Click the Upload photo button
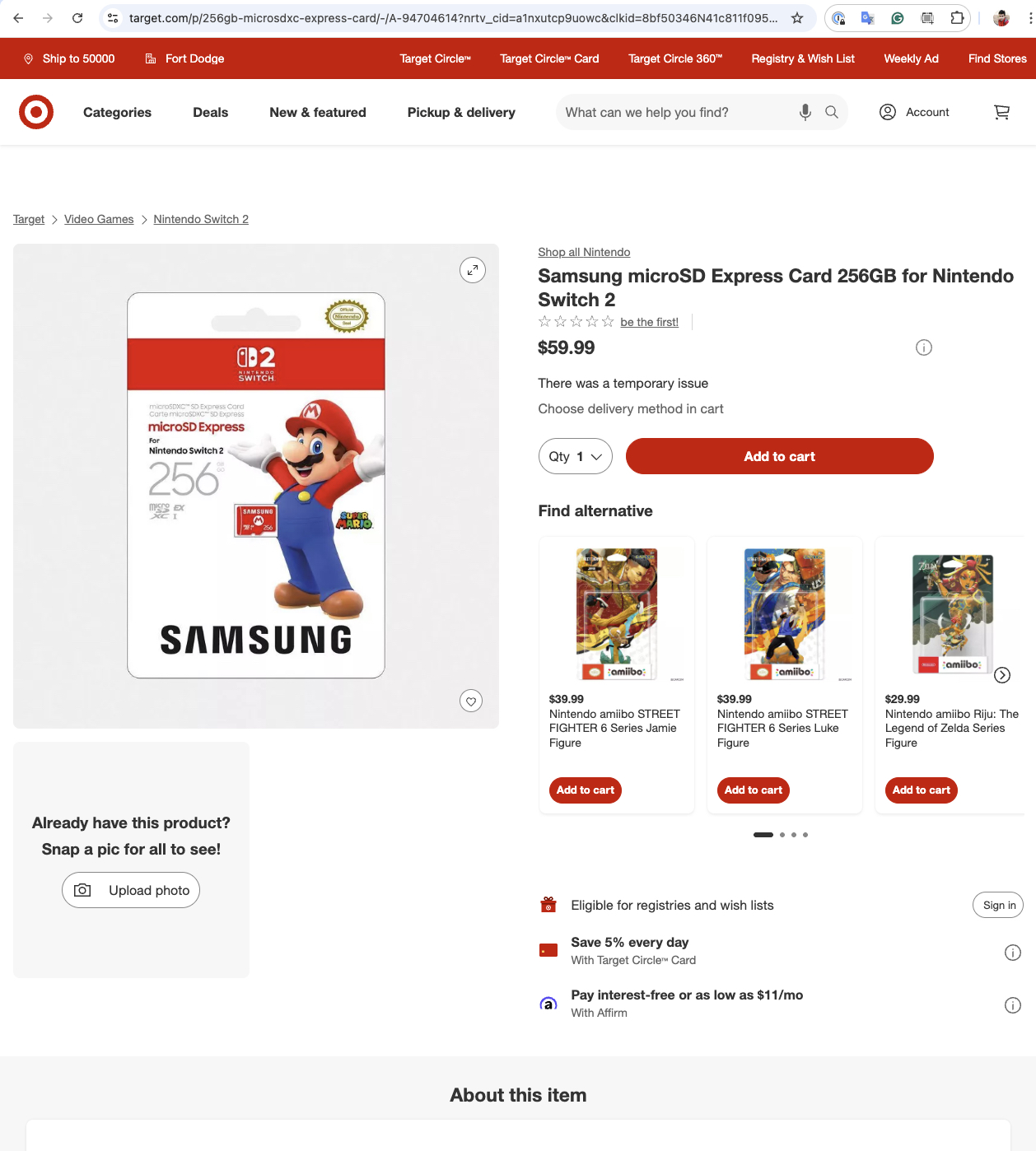This screenshot has width=1036, height=1151. tap(131, 890)
